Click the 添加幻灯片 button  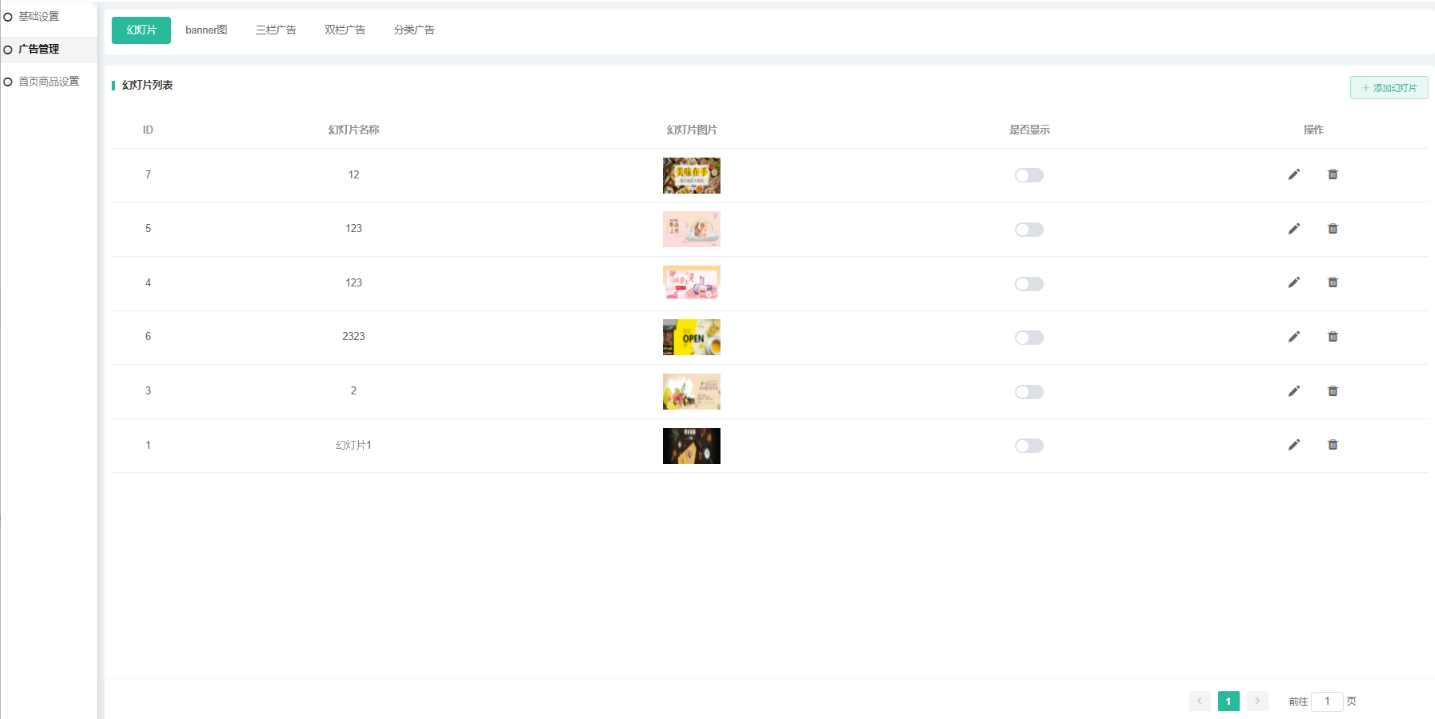pyautogui.click(x=1388, y=88)
